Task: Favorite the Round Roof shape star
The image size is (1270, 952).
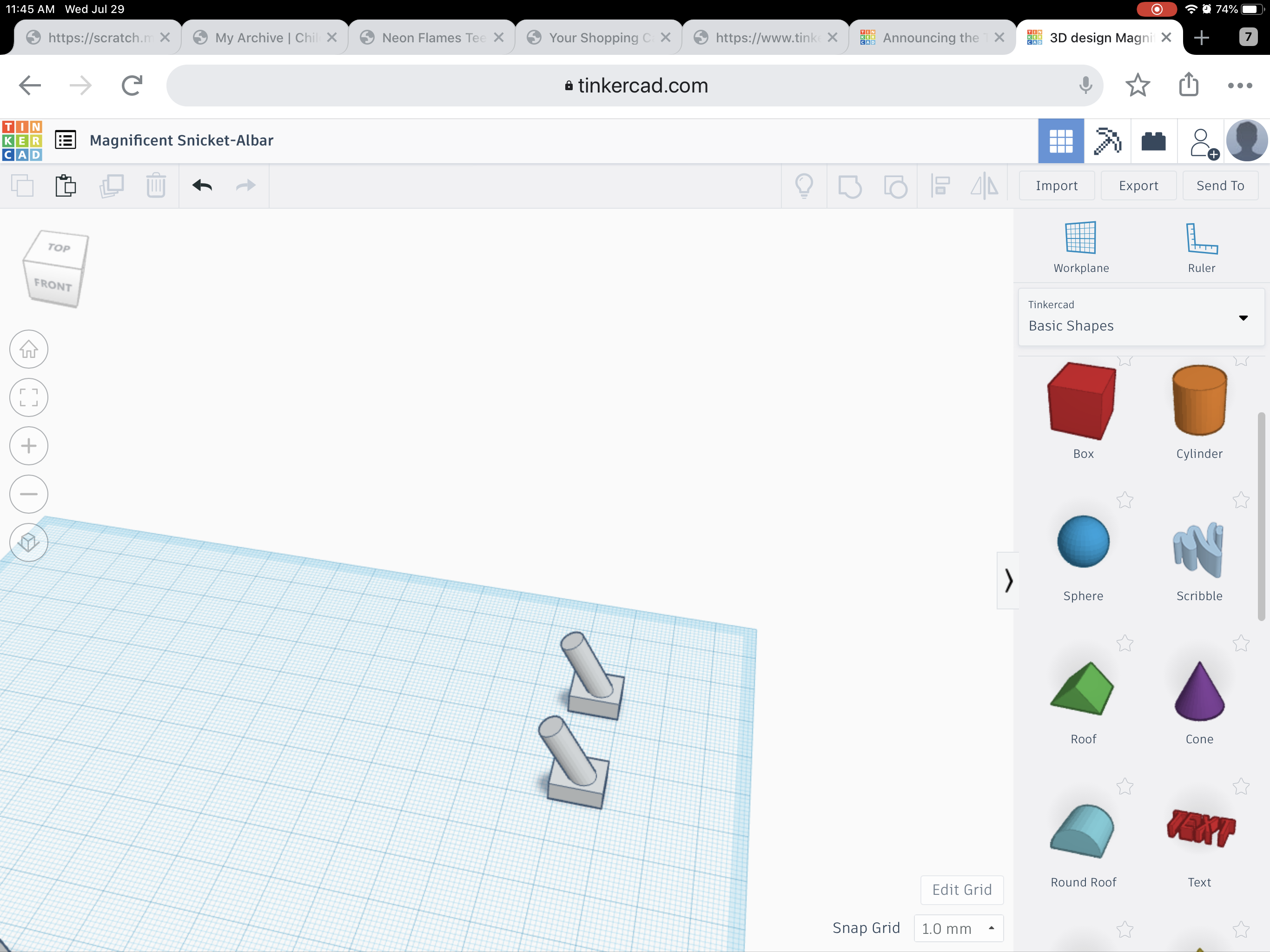Action: (x=1124, y=786)
